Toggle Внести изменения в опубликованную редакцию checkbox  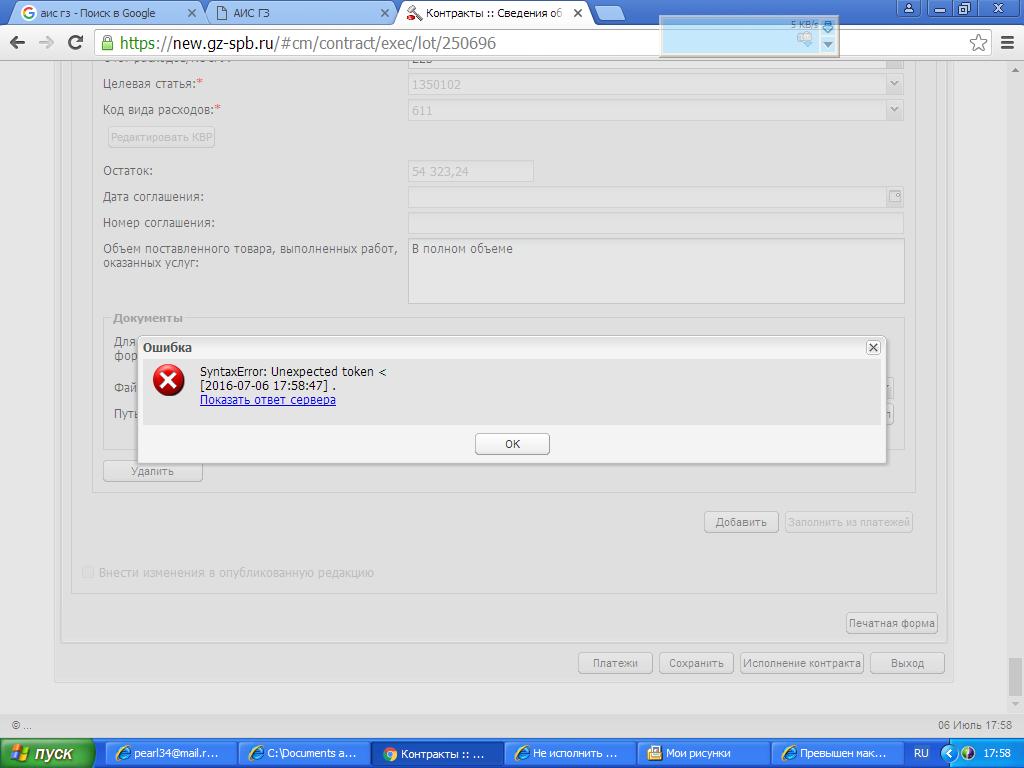click(88, 573)
